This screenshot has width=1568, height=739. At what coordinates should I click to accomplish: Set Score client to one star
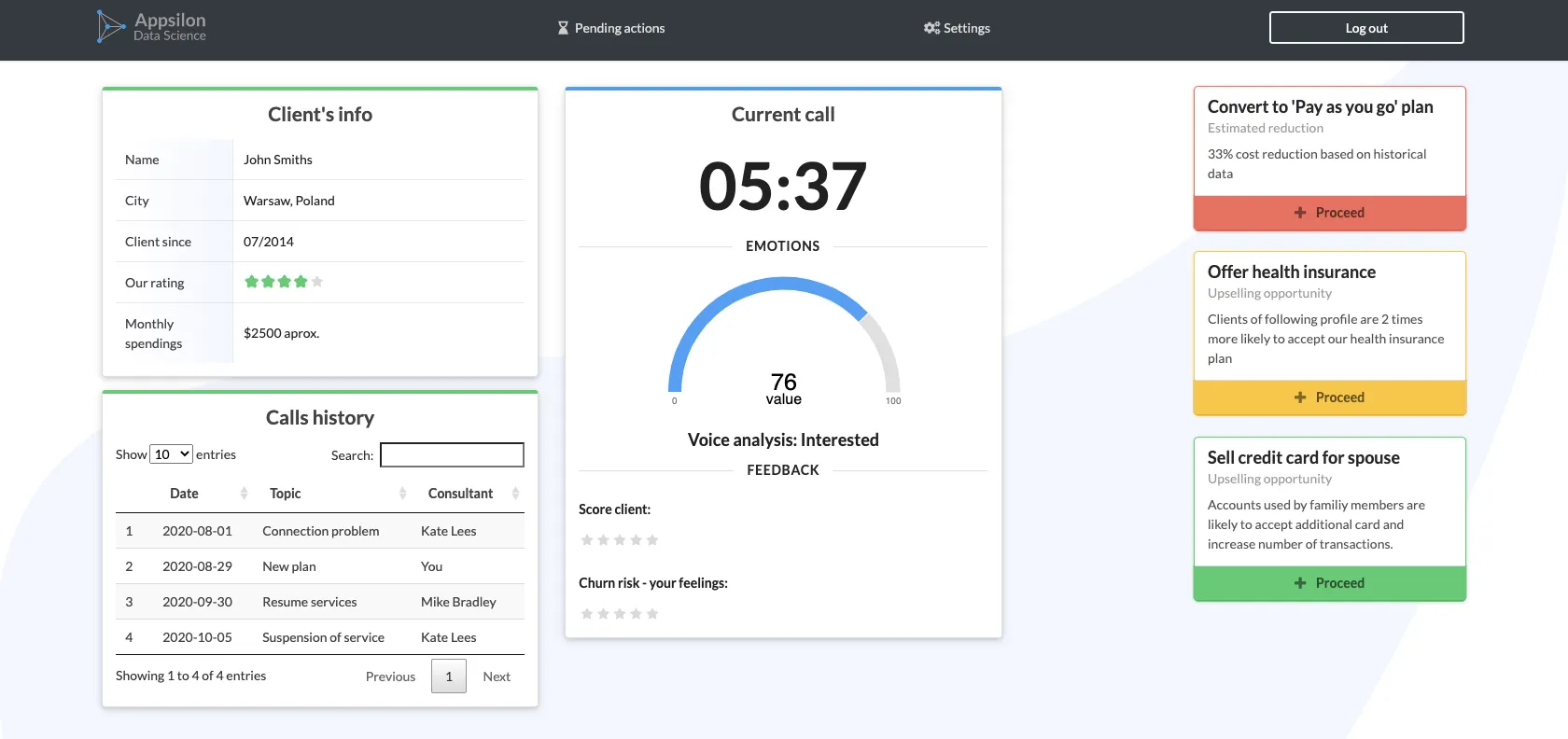(587, 540)
